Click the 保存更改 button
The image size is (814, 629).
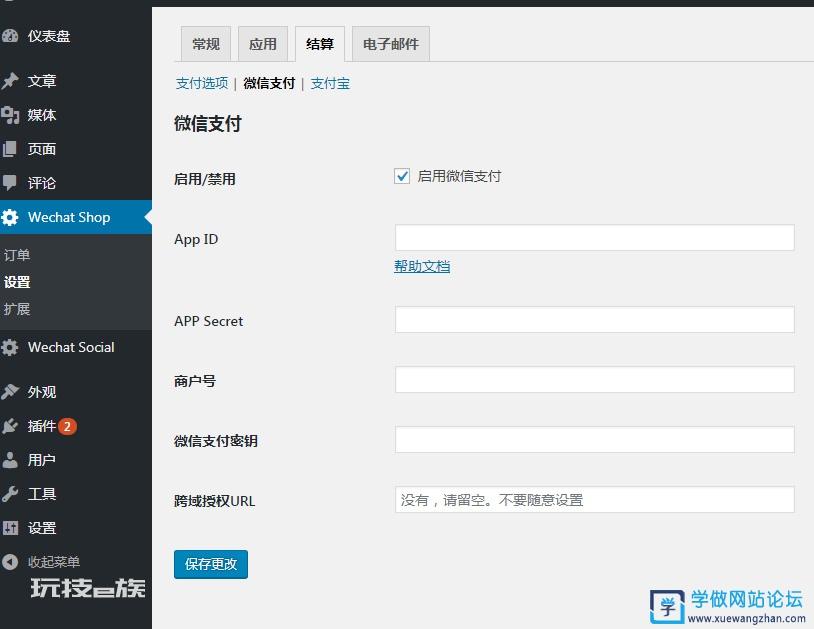[x=211, y=564]
